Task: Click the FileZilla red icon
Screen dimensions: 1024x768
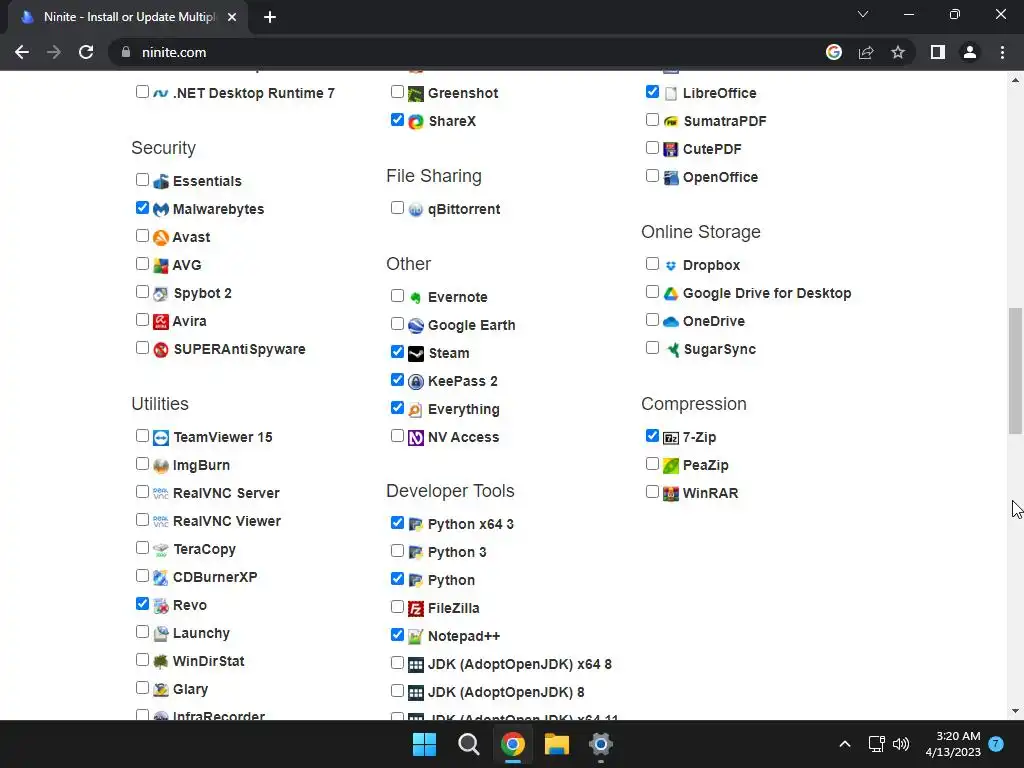Action: [x=416, y=609]
